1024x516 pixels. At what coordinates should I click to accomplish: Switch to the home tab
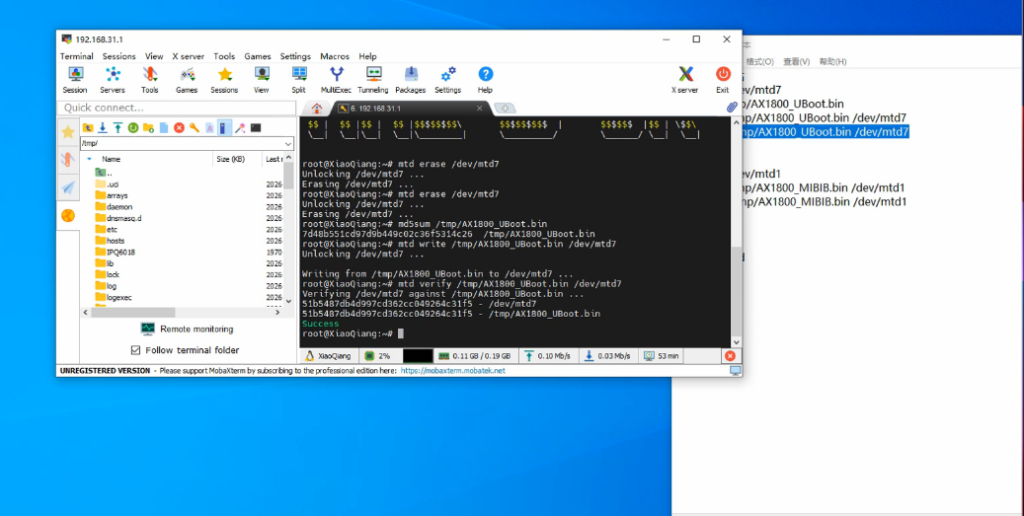click(317, 108)
